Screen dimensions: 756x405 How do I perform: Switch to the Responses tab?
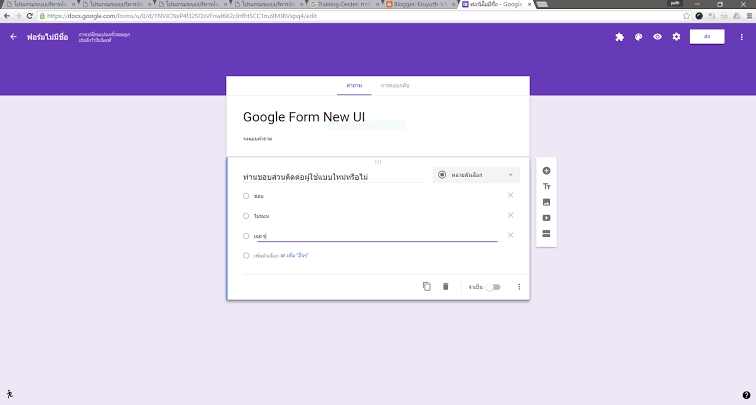(x=395, y=85)
